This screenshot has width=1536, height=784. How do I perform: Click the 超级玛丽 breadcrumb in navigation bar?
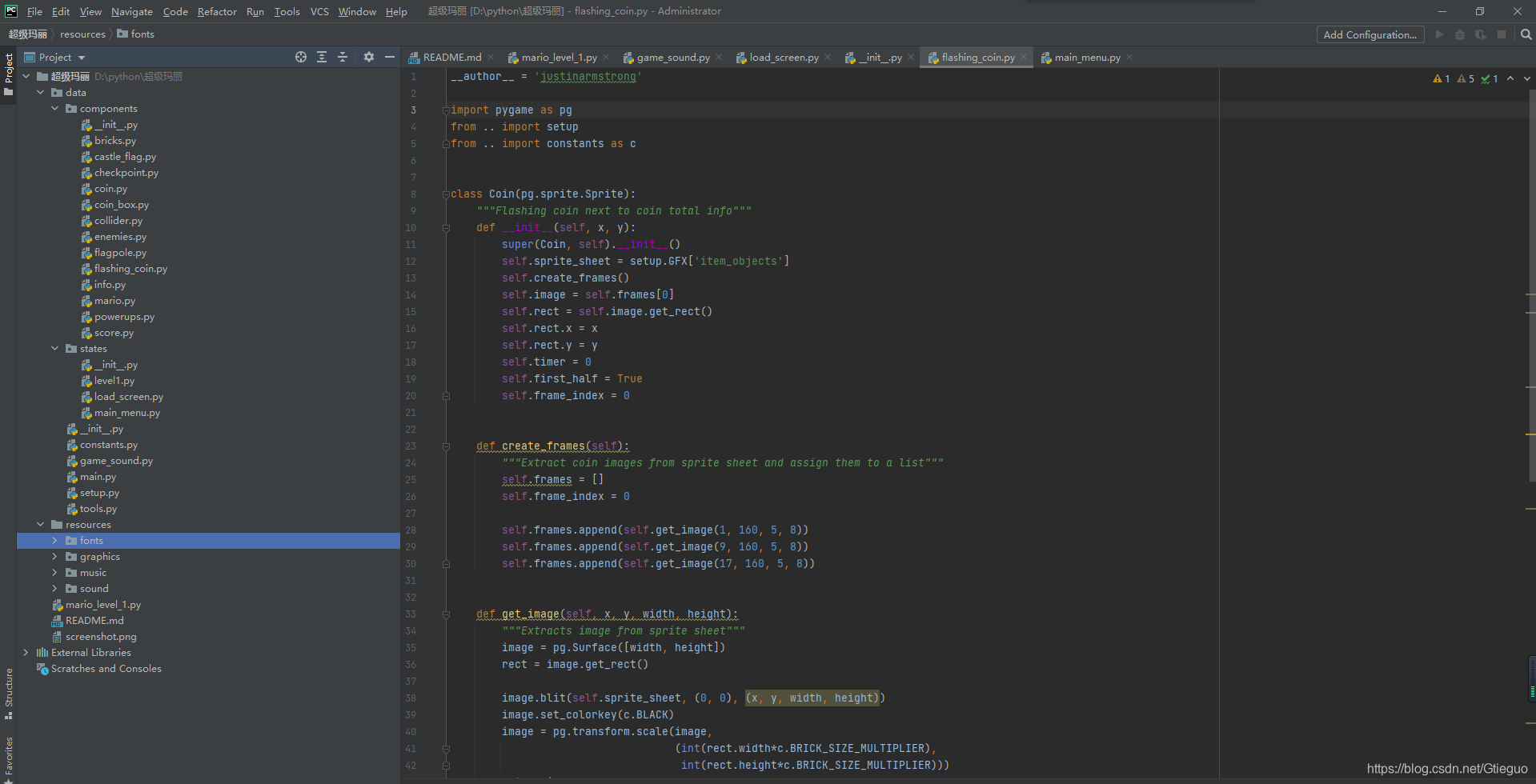[28, 34]
